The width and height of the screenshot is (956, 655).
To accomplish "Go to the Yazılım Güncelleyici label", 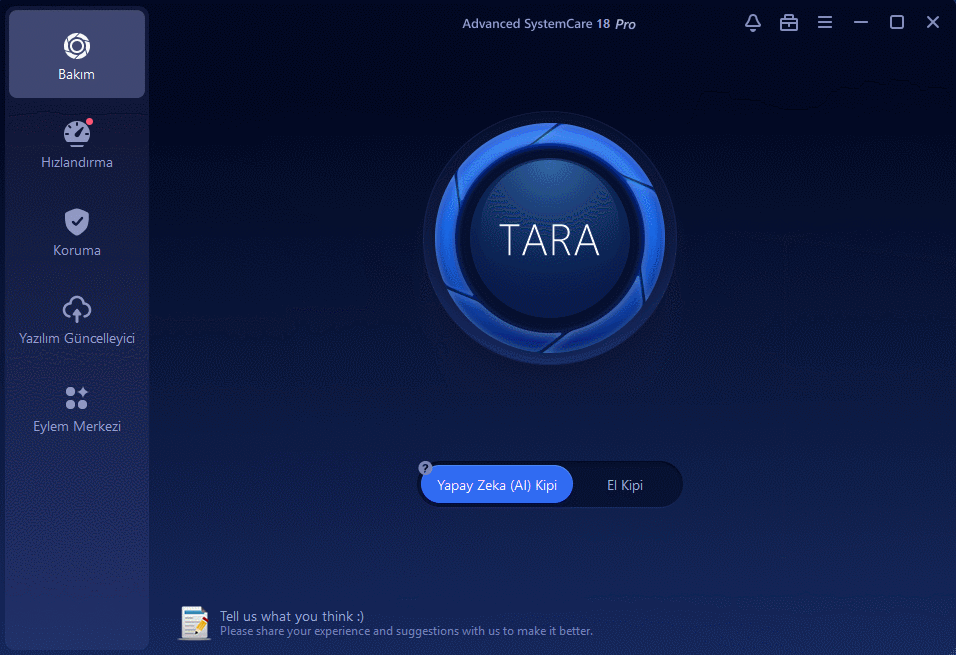I will (x=77, y=338).
